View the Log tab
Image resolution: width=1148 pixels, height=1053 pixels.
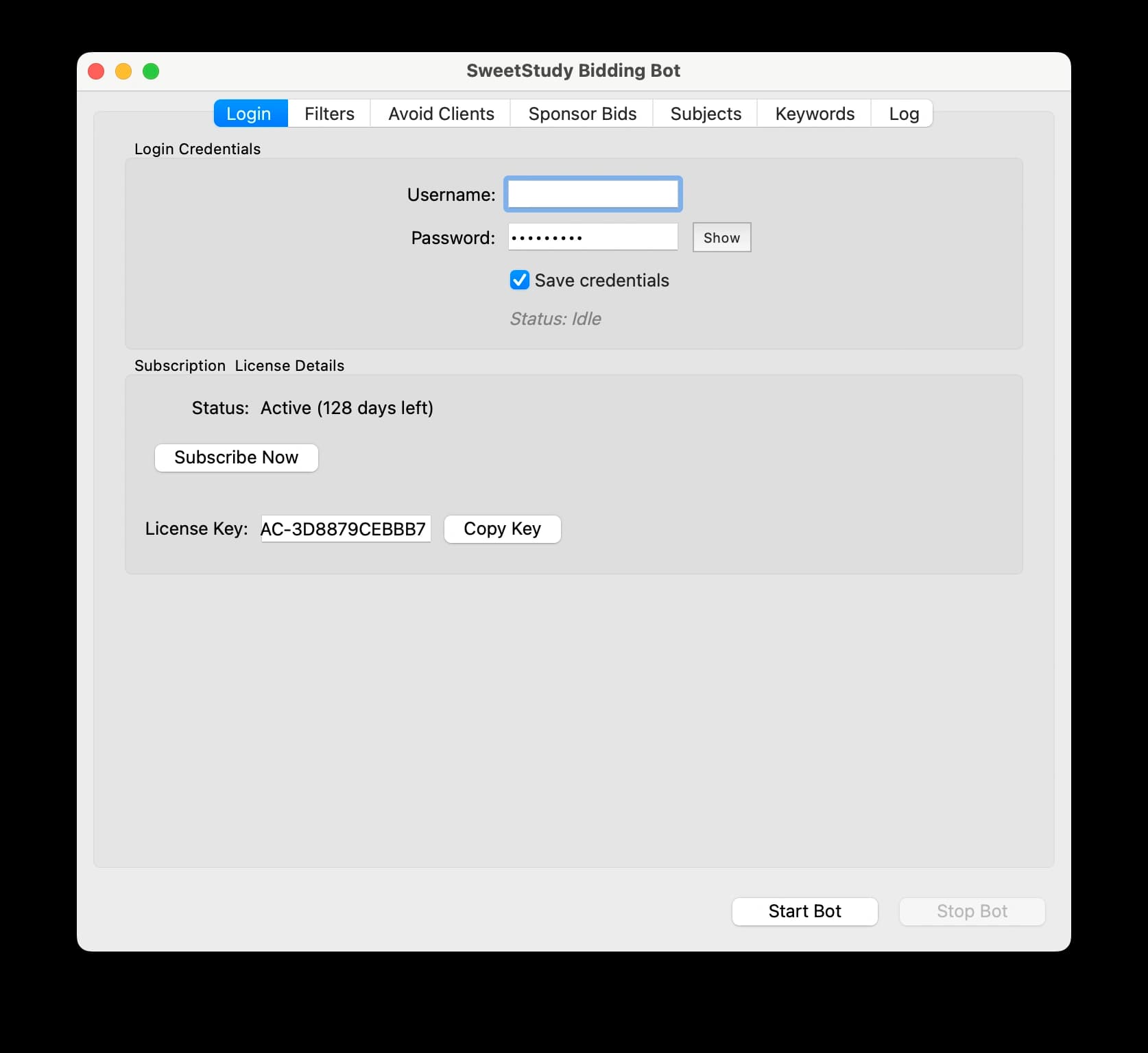pyautogui.click(x=903, y=113)
